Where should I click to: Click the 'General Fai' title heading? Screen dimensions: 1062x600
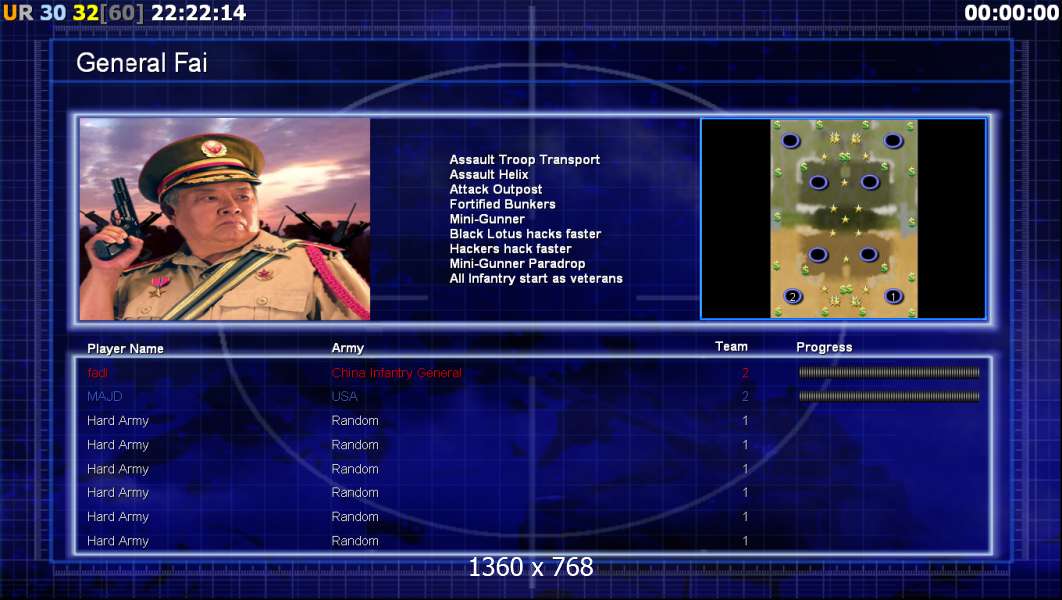click(142, 63)
